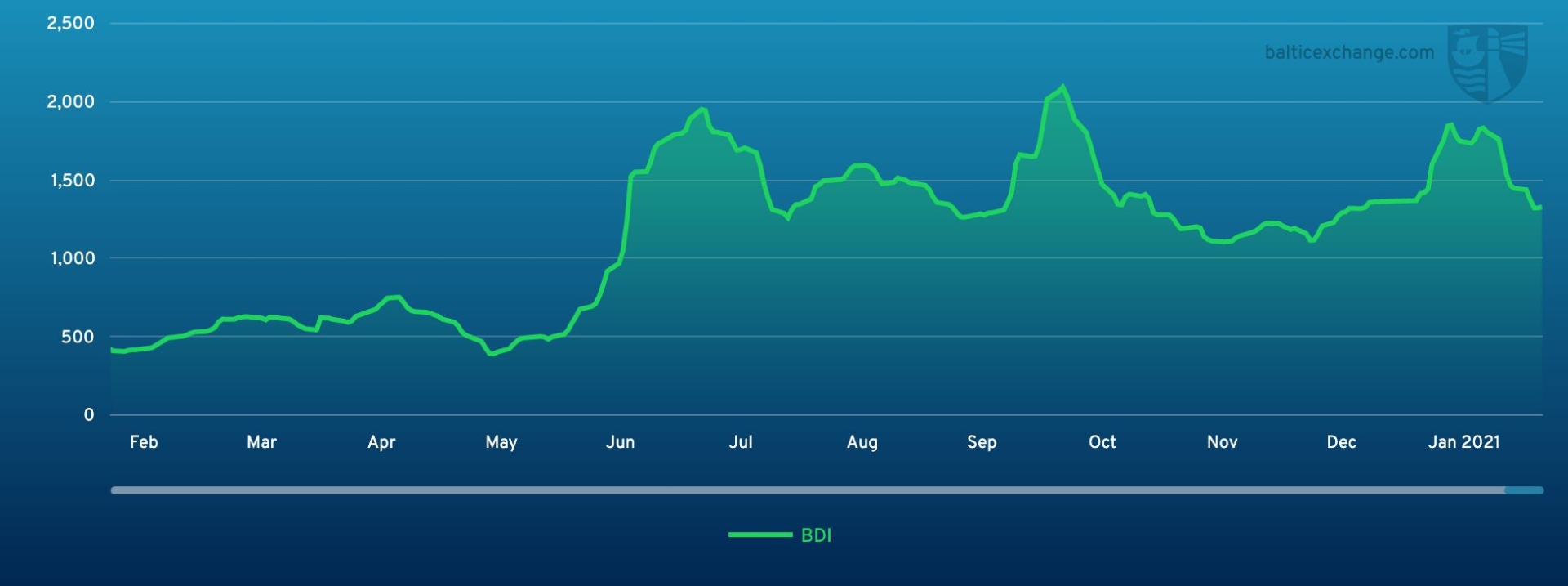Click the 0 baseline axis label

(x=89, y=415)
